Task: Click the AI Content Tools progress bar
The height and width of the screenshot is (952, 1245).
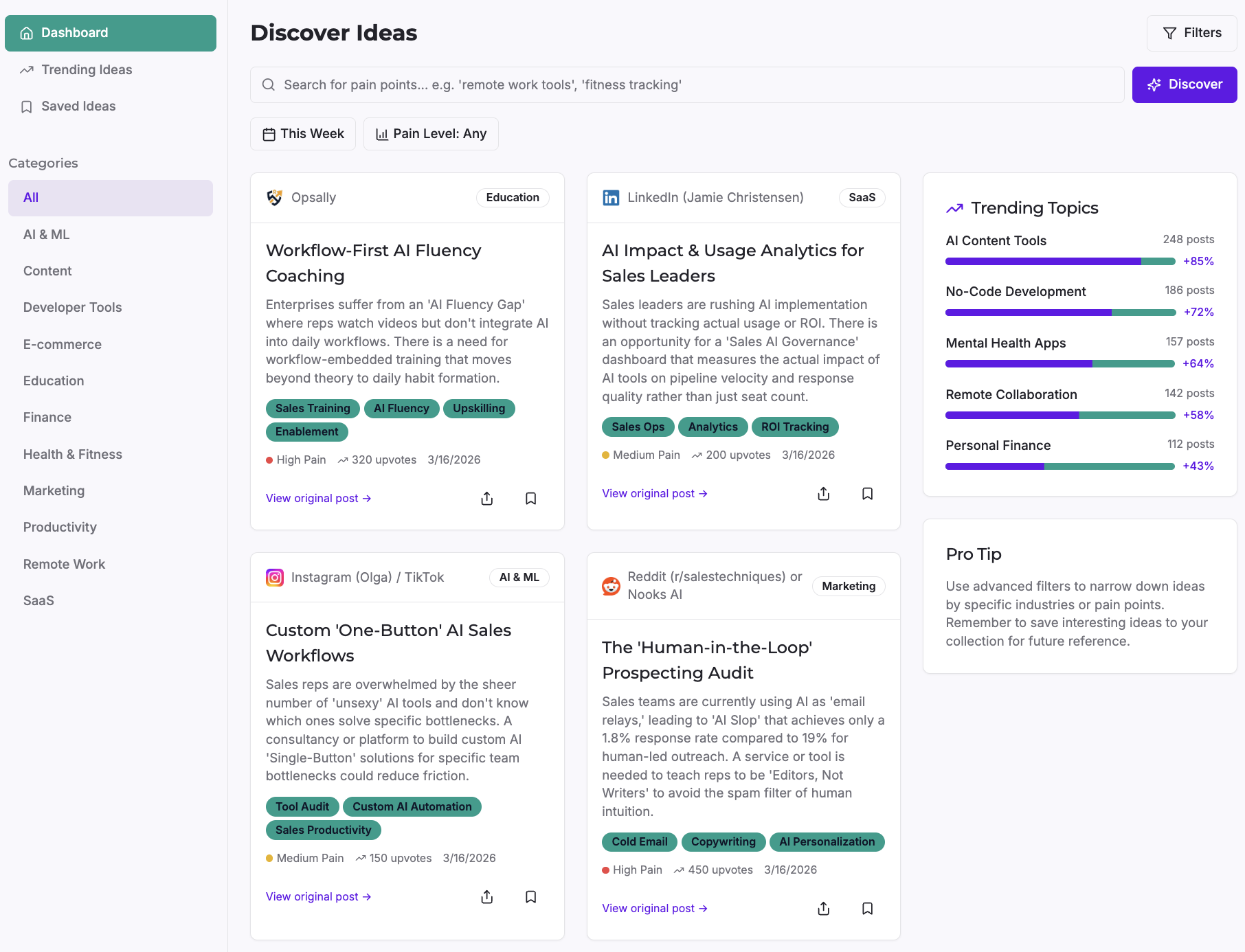Action: point(1060,262)
